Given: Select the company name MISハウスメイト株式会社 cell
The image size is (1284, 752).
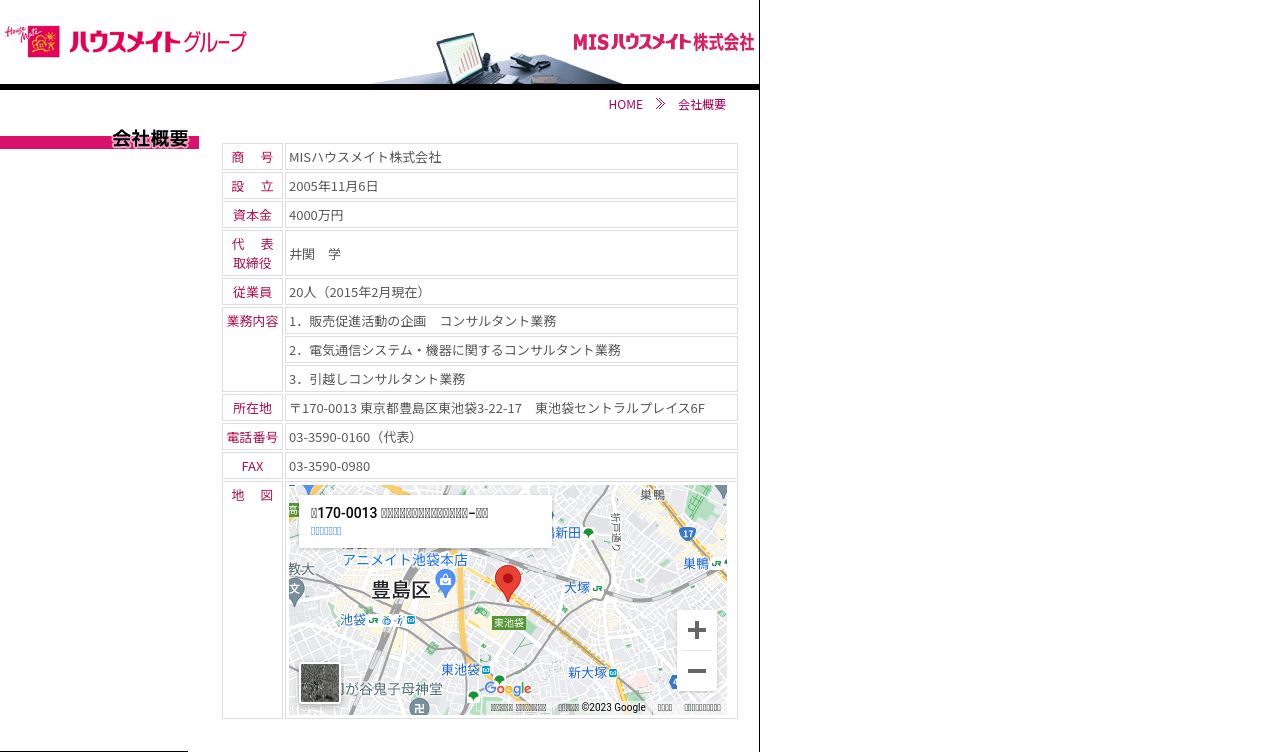Looking at the screenshot, I should coord(511,157).
